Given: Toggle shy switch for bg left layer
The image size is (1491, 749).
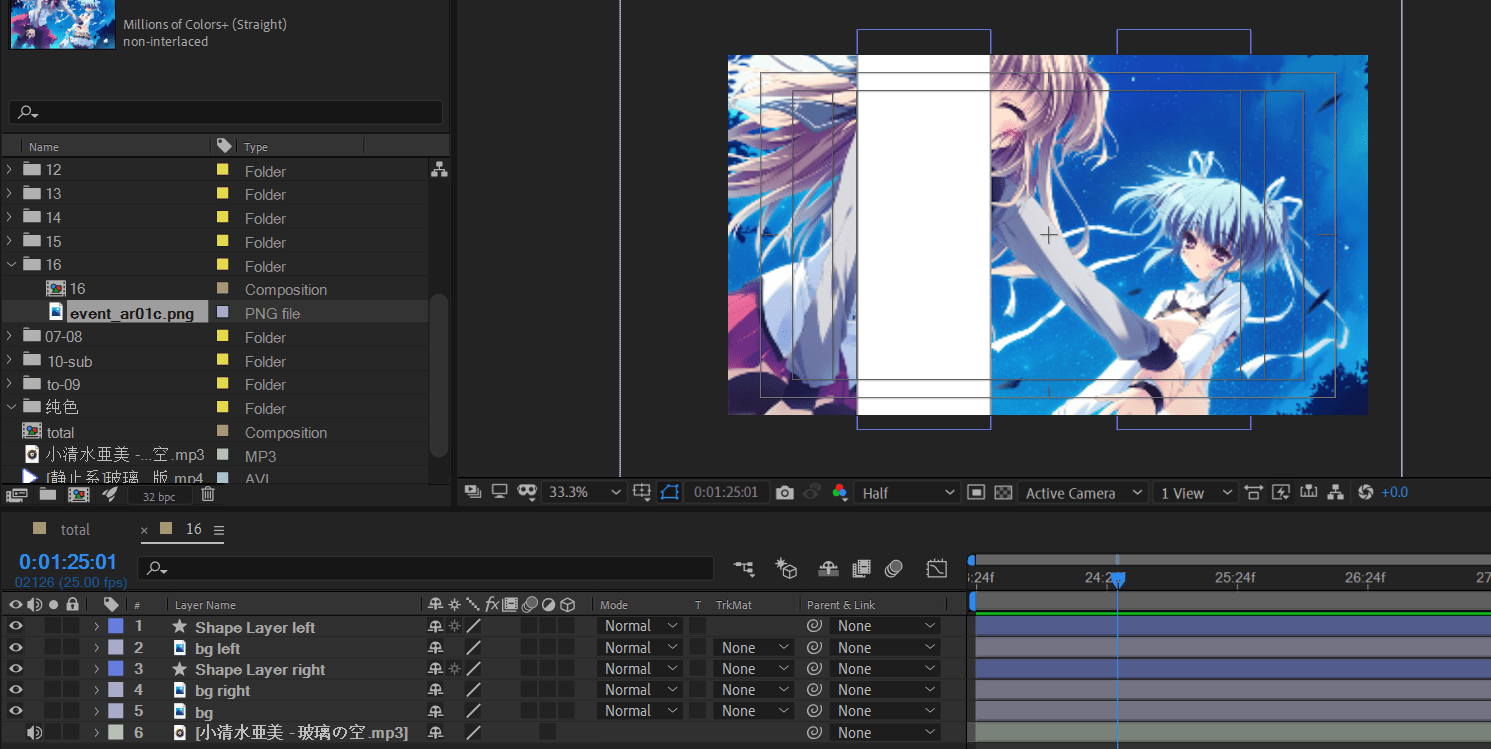Looking at the screenshot, I should (435, 648).
